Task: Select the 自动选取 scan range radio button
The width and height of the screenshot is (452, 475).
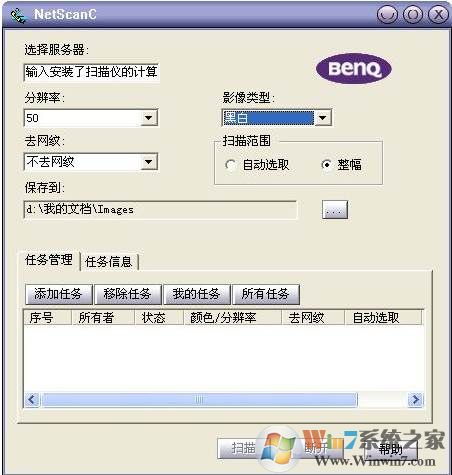Action: [x=231, y=165]
